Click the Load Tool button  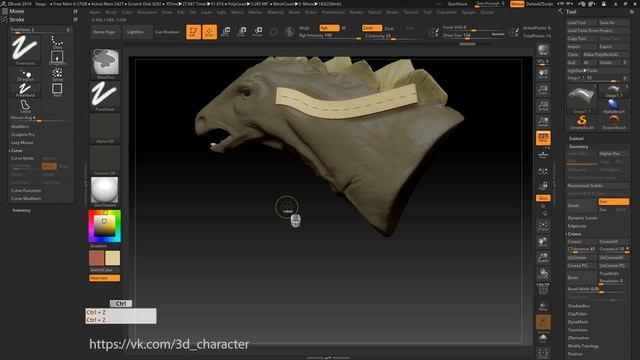point(582,23)
